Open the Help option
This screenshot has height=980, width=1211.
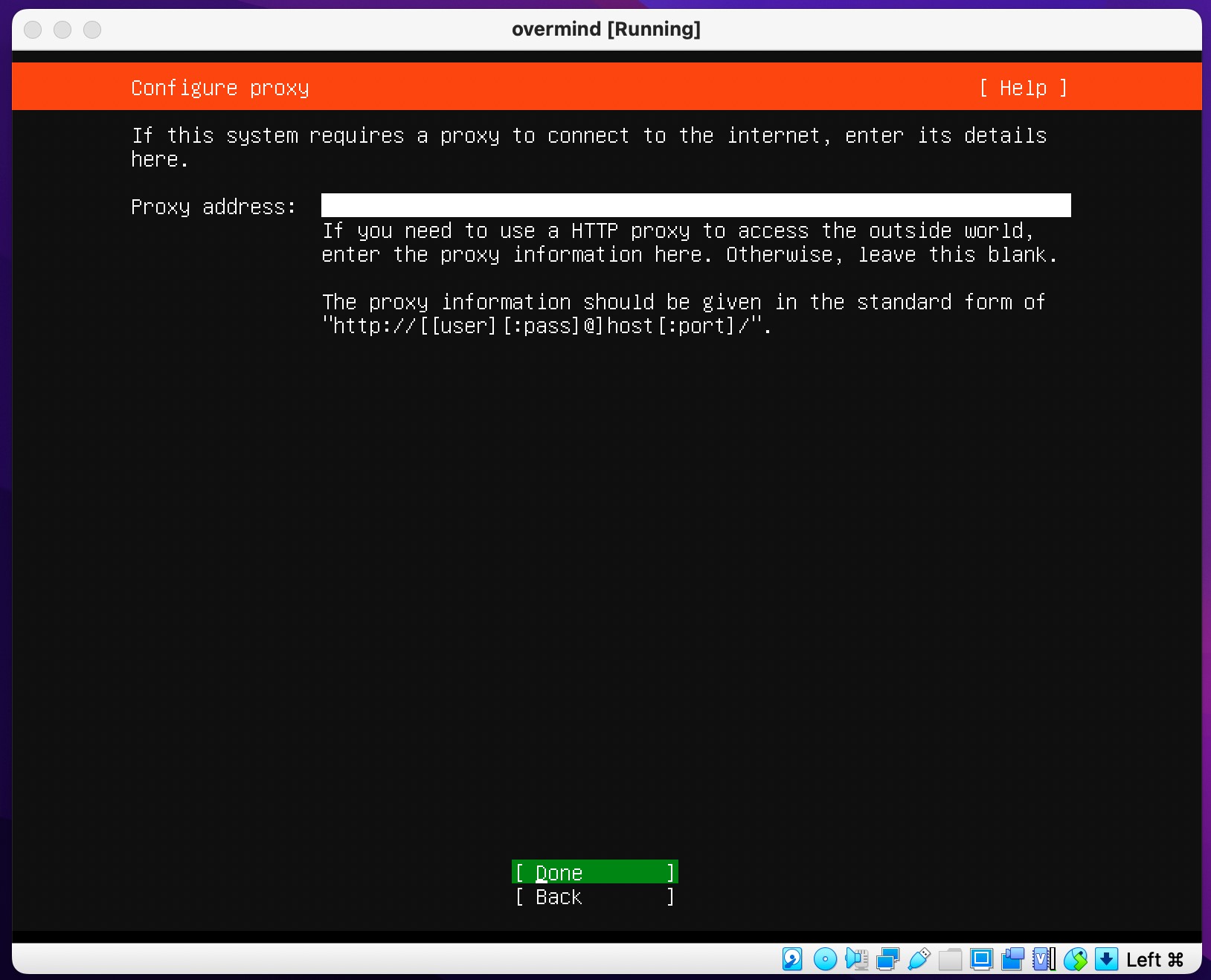click(1023, 88)
